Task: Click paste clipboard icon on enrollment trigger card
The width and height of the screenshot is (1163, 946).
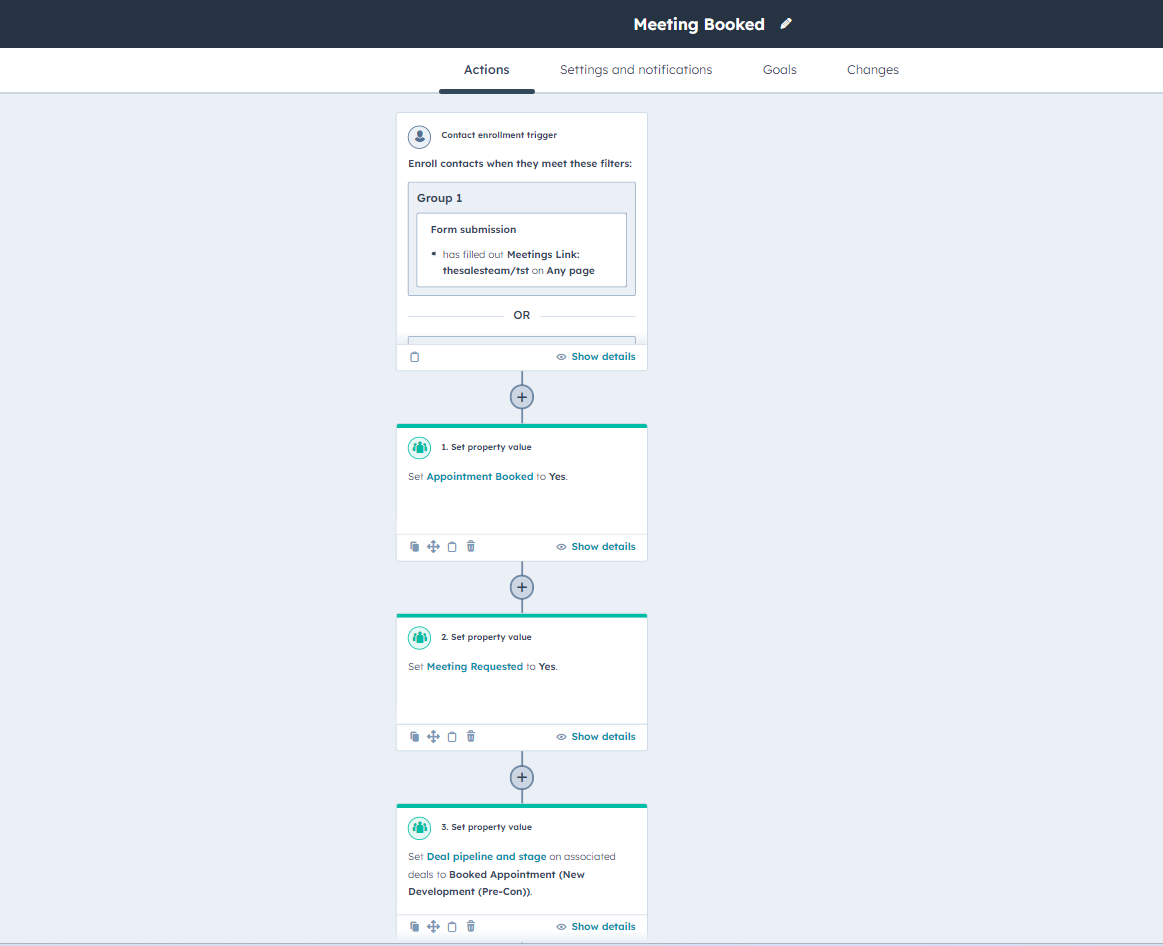Action: click(x=415, y=357)
